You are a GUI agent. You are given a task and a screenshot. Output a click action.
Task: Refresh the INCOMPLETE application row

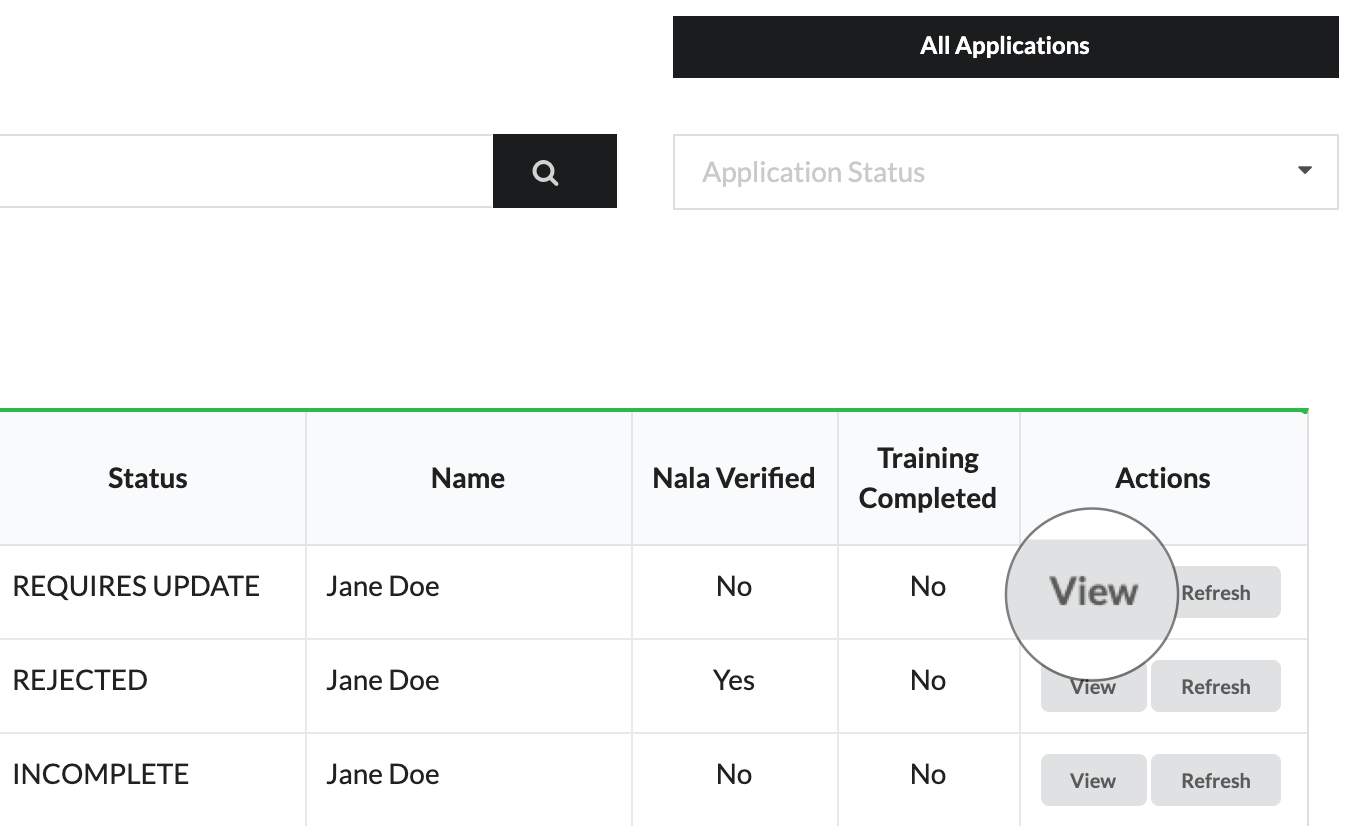tap(1215, 781)
